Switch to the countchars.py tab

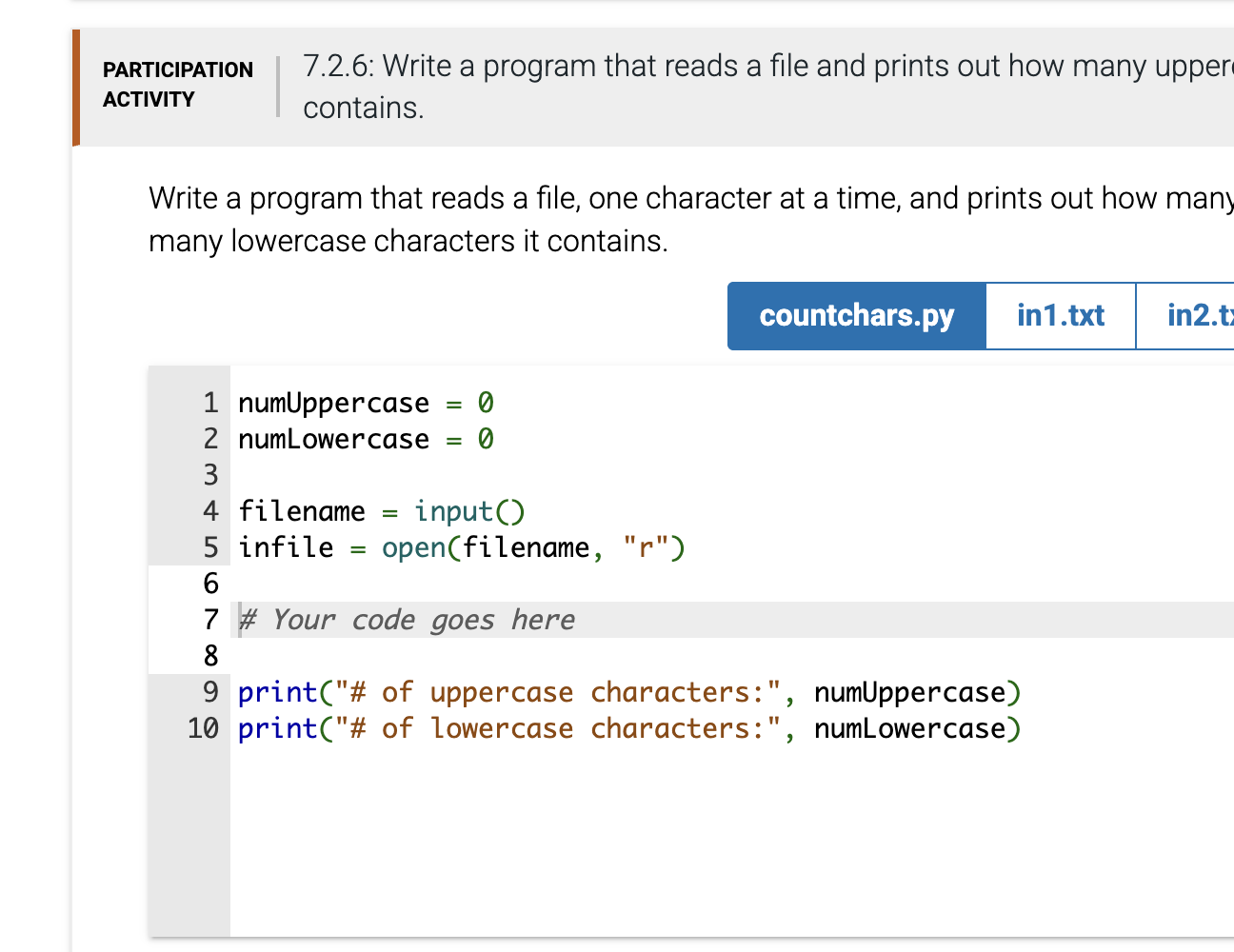855,315
